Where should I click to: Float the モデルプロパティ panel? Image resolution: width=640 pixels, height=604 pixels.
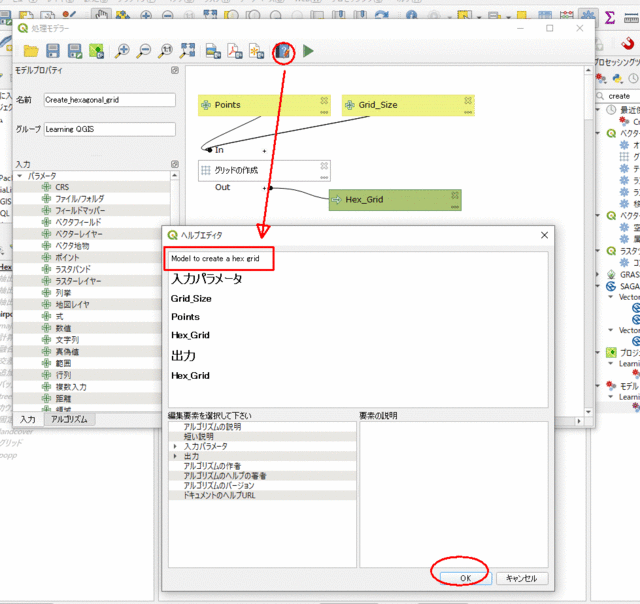[x=175, y=70]
